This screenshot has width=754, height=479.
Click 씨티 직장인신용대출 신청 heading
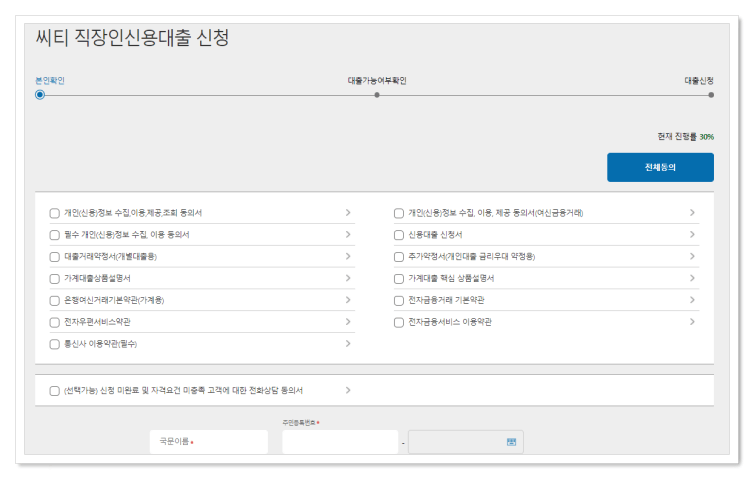pyautogui.click(x=132, y=38)
